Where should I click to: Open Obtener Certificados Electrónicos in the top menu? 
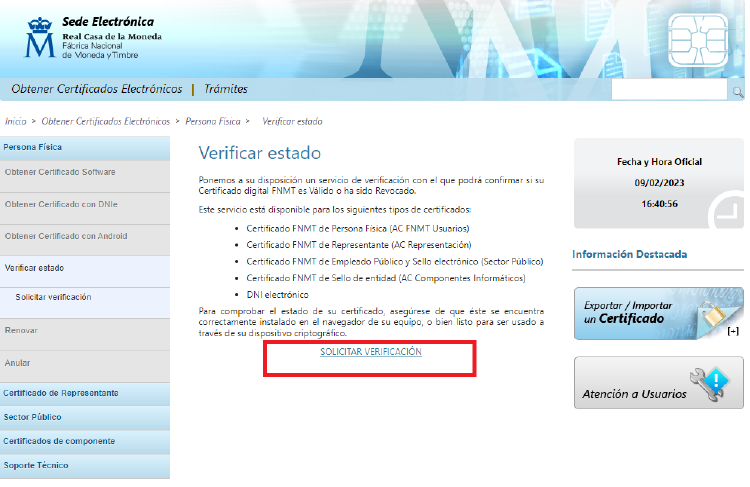point(97,89)
